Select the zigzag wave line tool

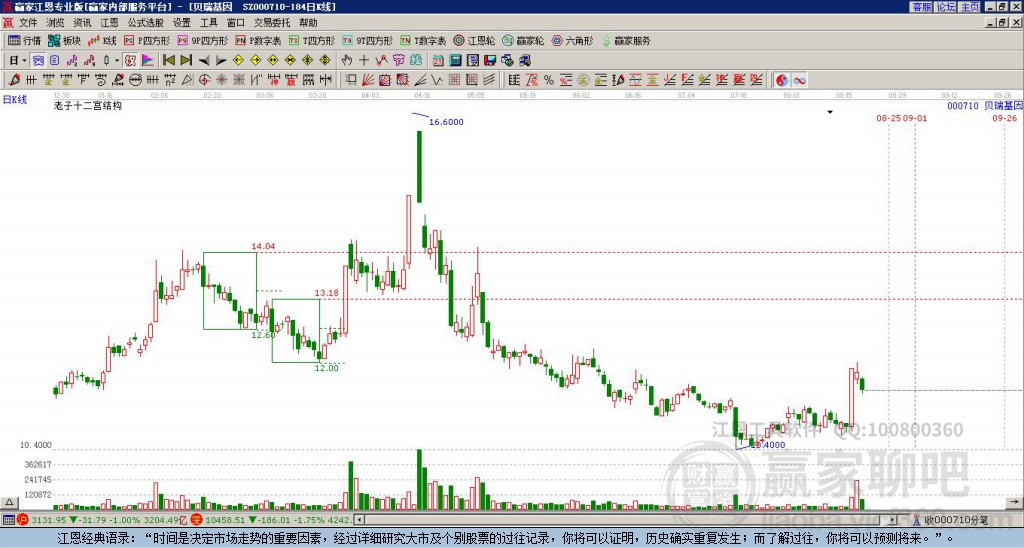tap(436, 80)
